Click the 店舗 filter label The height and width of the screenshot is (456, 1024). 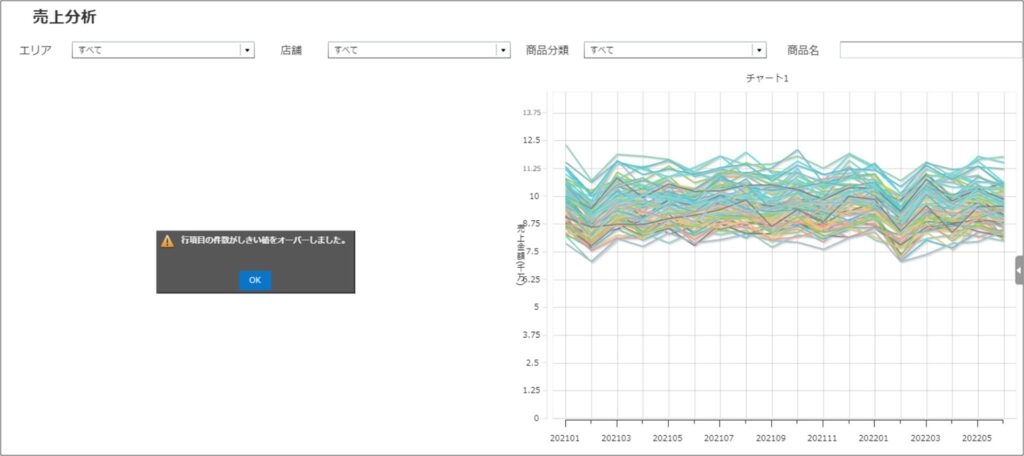coord(291,50)
